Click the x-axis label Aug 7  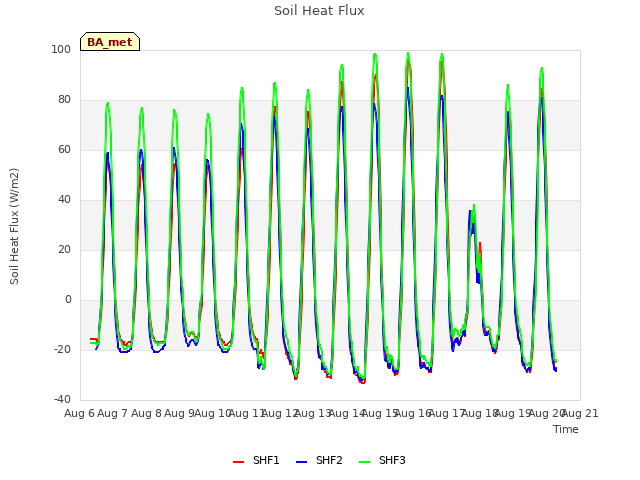pyautogui.click(x=113, y=413)
